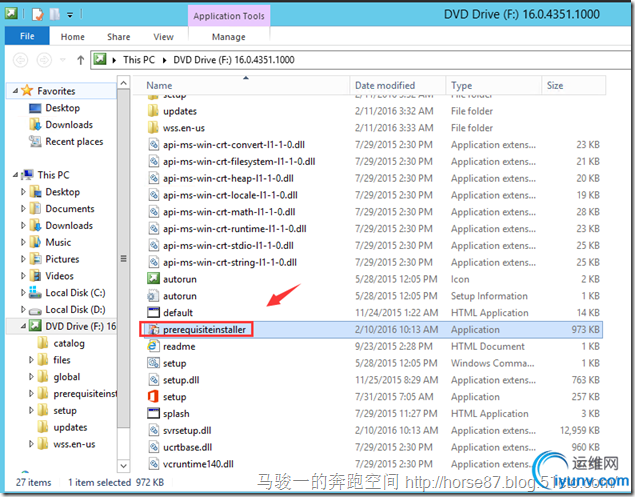The image size is (635, 497).
Task: Open the recent locations dropdown arrow
Action: (63, 60)
